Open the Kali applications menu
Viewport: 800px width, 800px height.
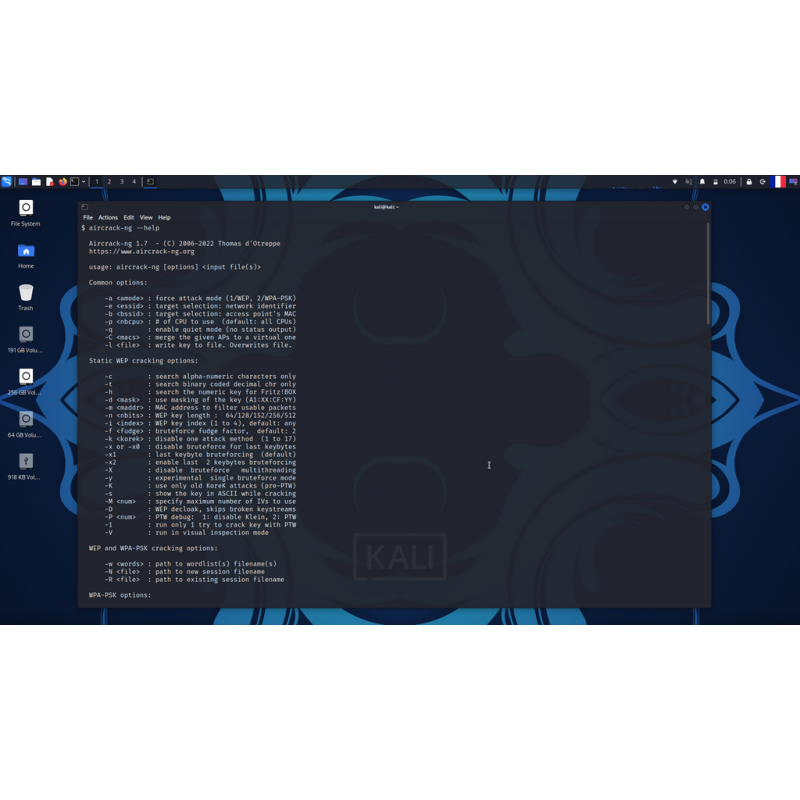click(x=8, y=182)
